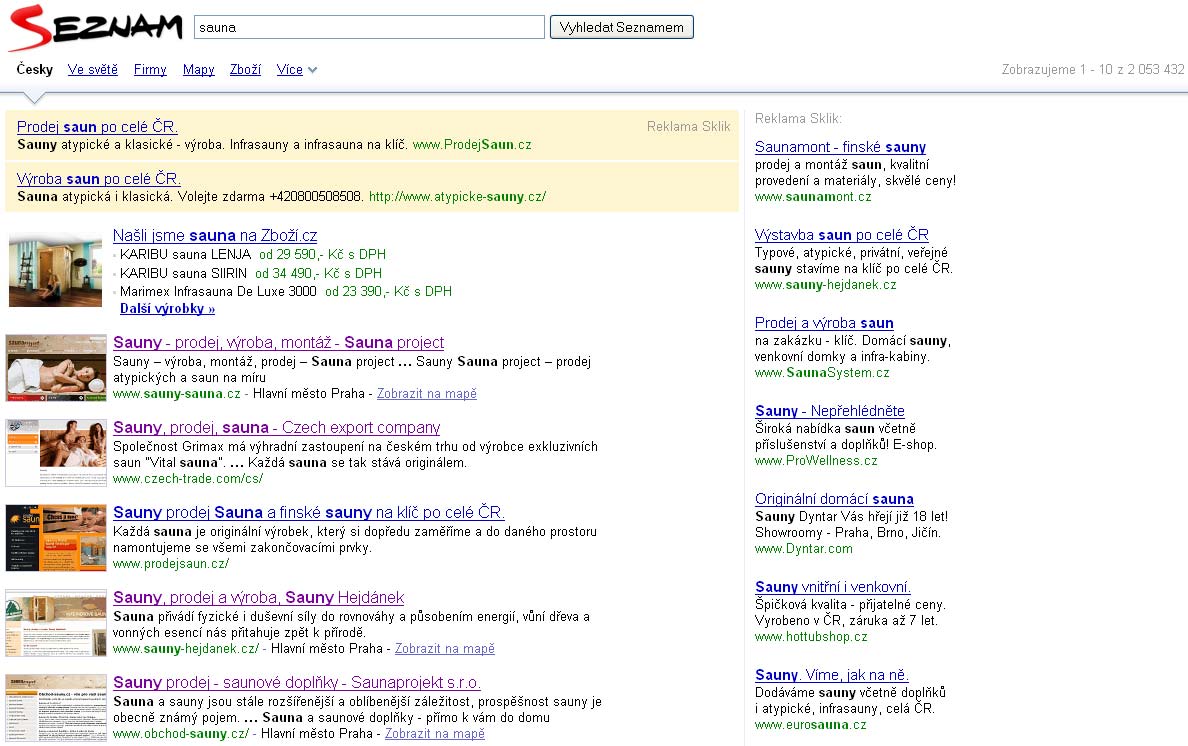Viewport: 1188px width, 746px height.
Task: Click the Sauny Hejdánek result thumbnail
Action: [x=56, y=623]
